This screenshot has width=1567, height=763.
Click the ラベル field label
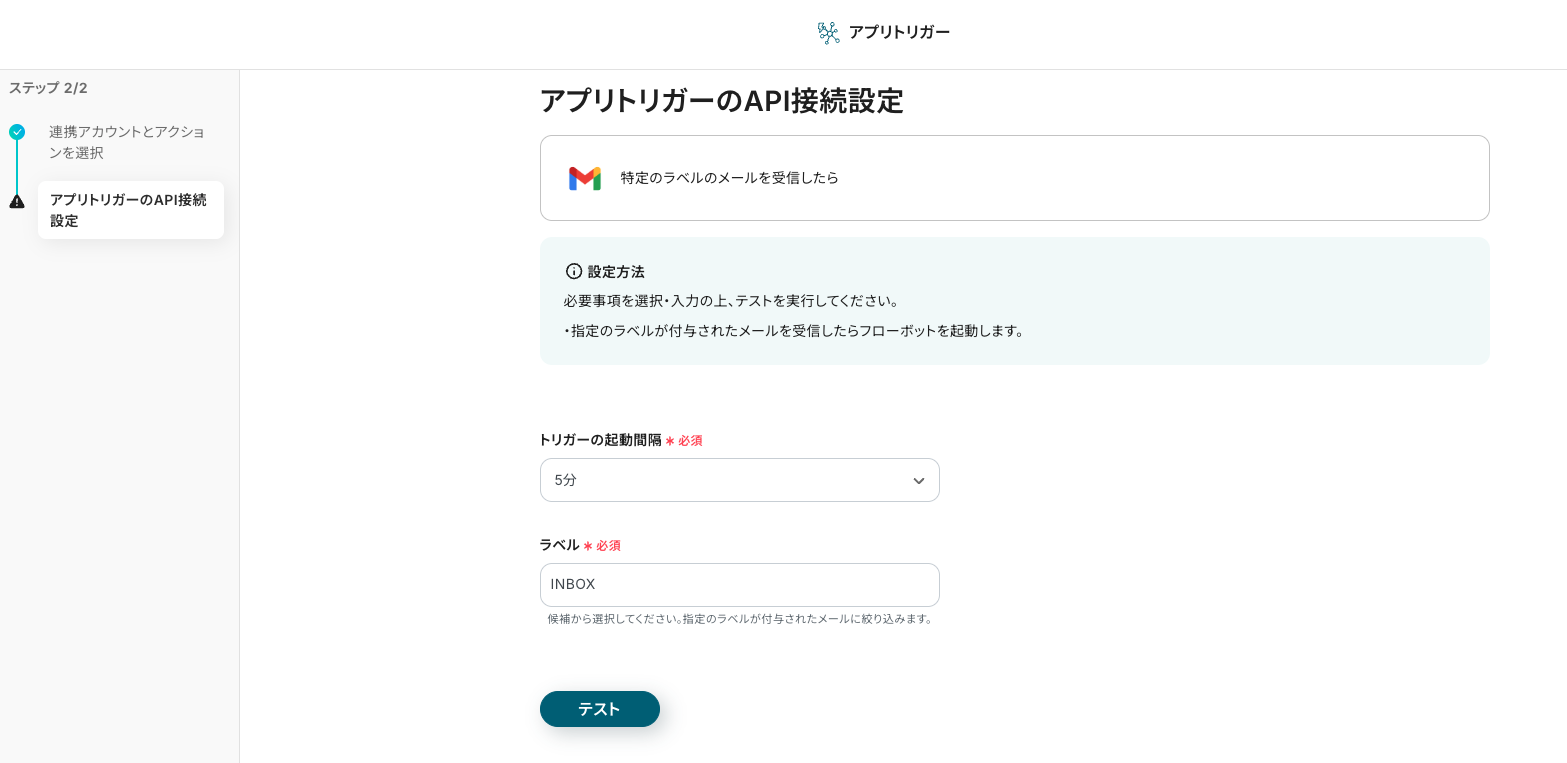click(x=559, y=545)
